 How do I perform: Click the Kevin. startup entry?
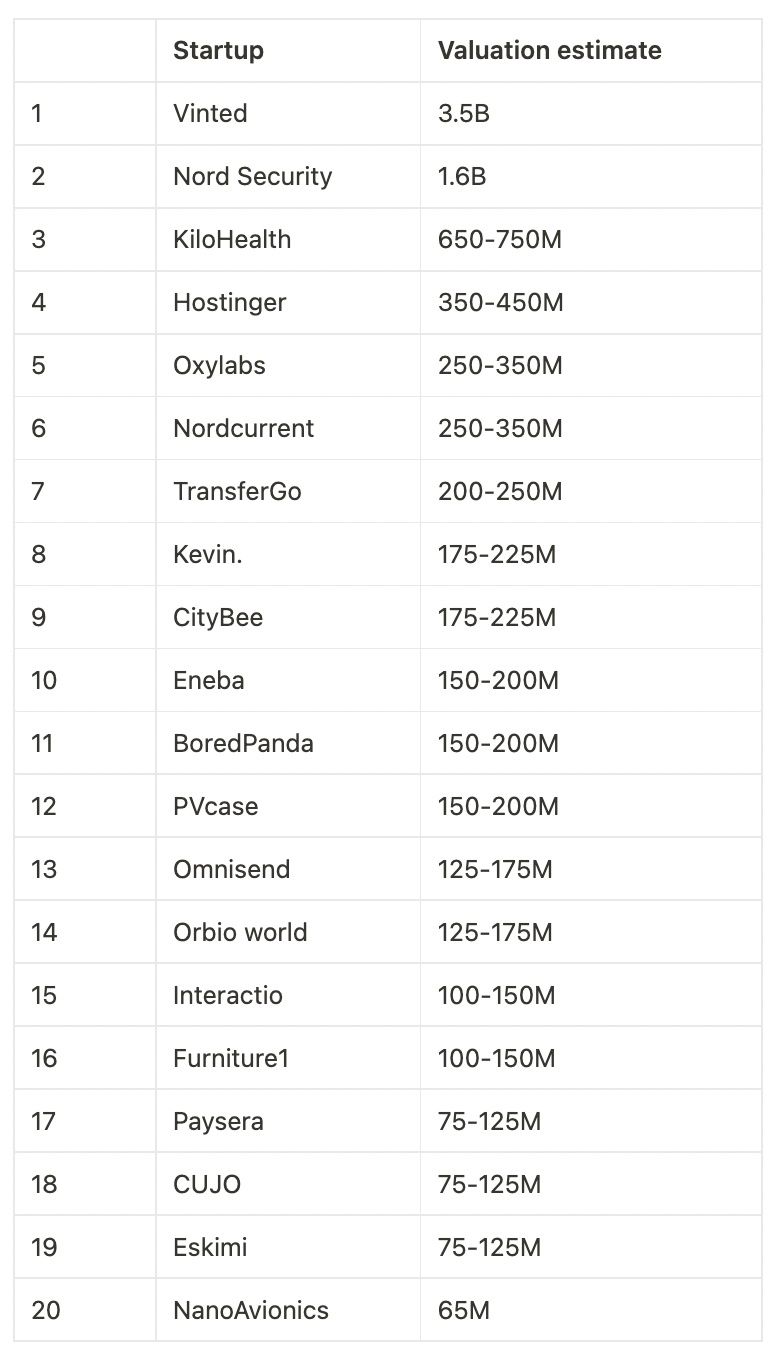point(208,554)
